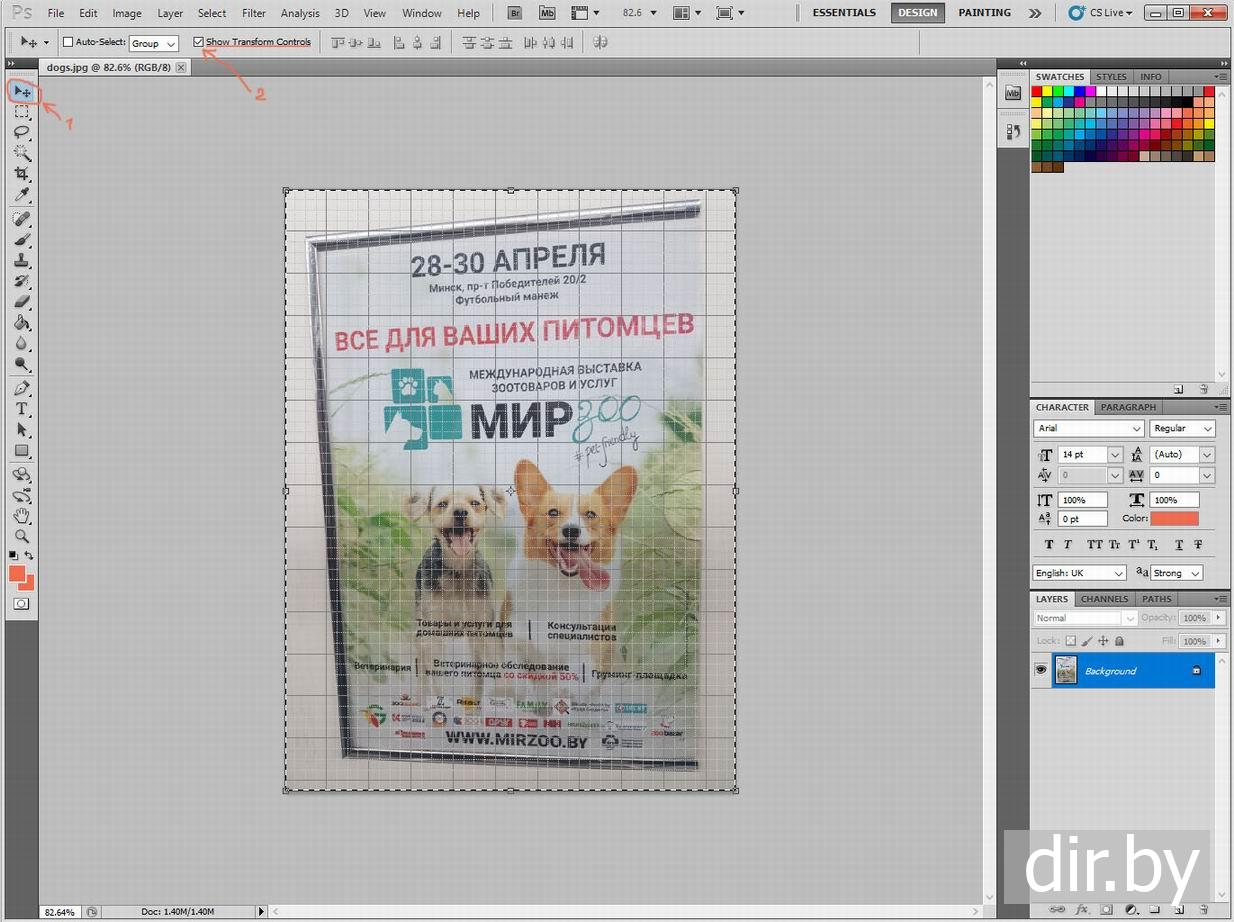Click the text Color swatch in Character panel
Viewport: 1234px width, 922px height.
tap(1174, 519)
